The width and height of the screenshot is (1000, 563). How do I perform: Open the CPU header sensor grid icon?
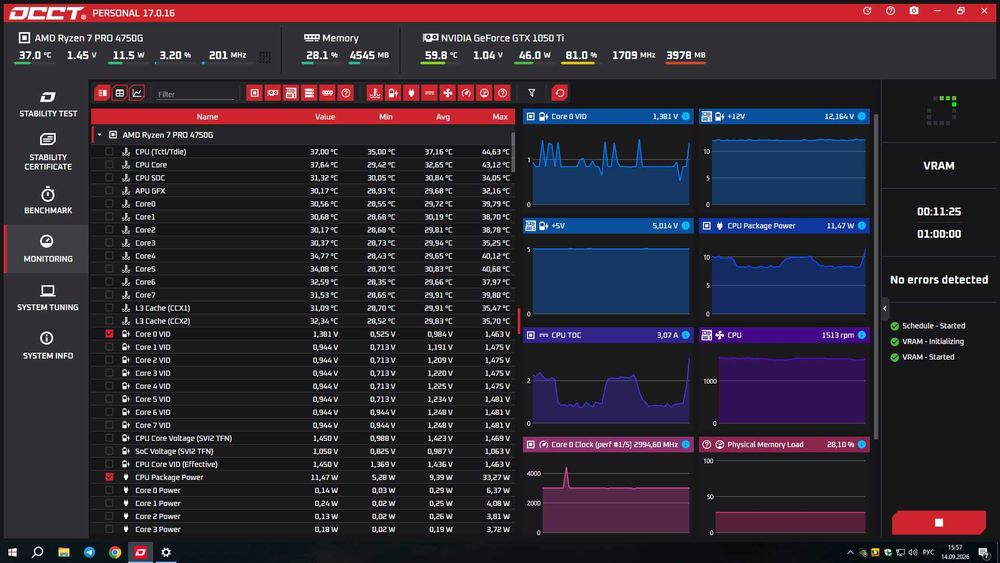[x=265, y=57]
